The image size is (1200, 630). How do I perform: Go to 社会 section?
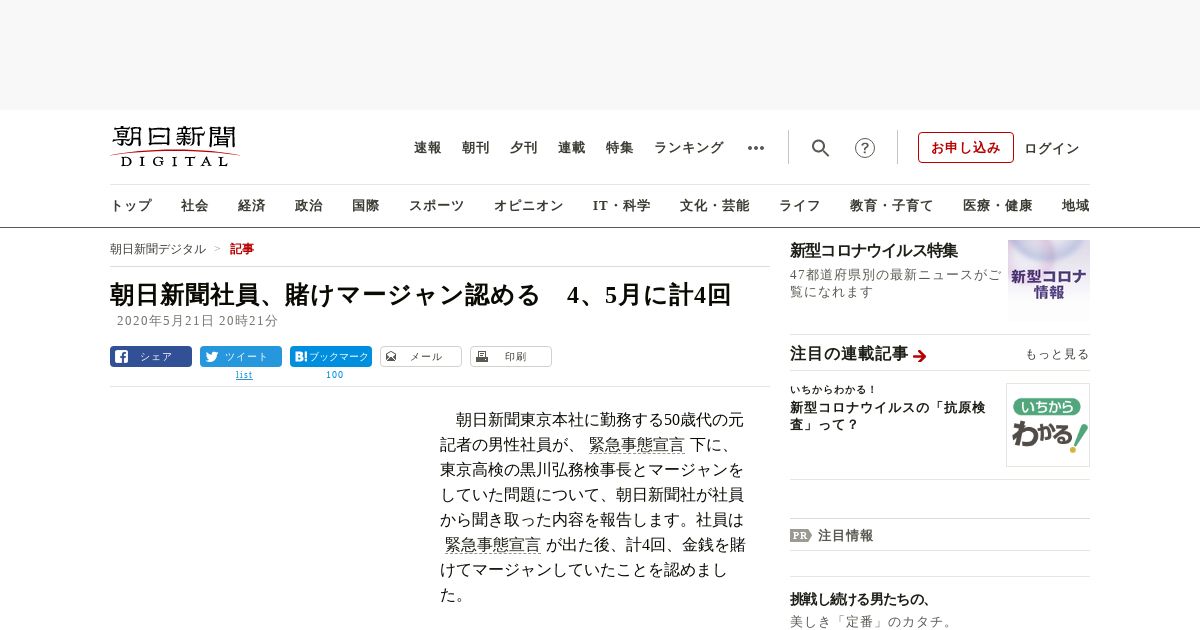click(x=195, y=206)
